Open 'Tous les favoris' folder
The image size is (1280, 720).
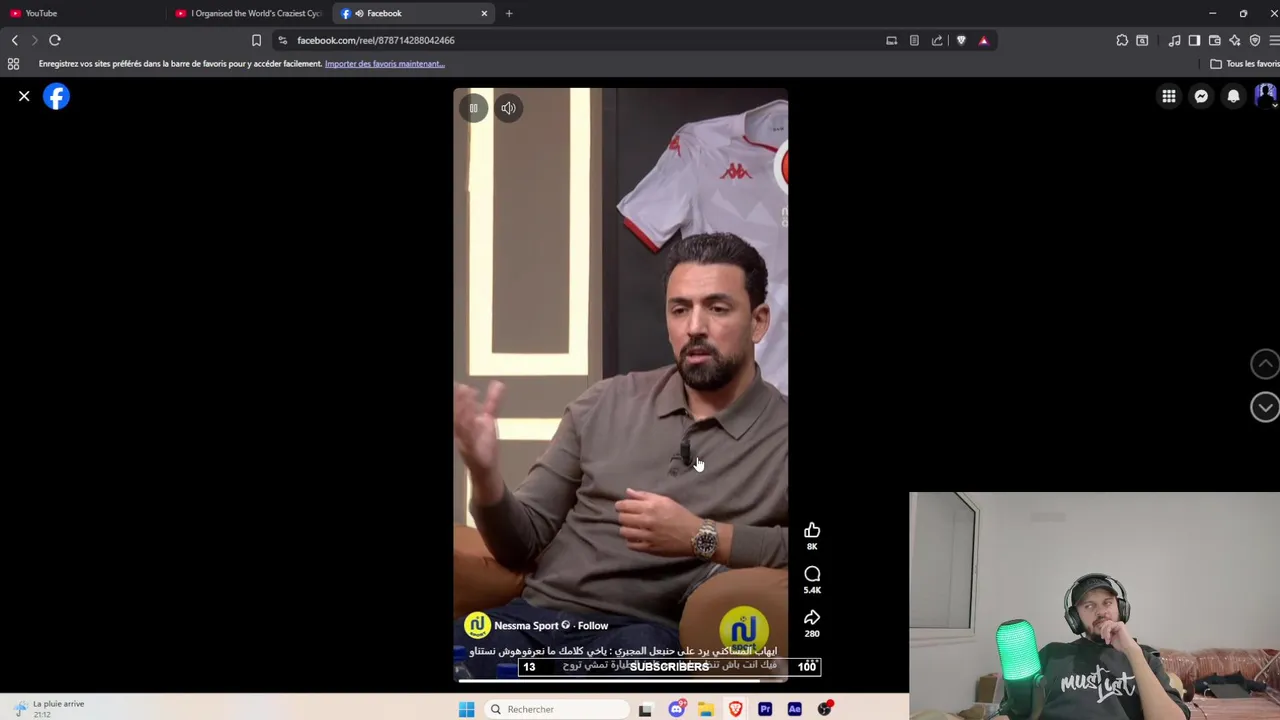1245,64
